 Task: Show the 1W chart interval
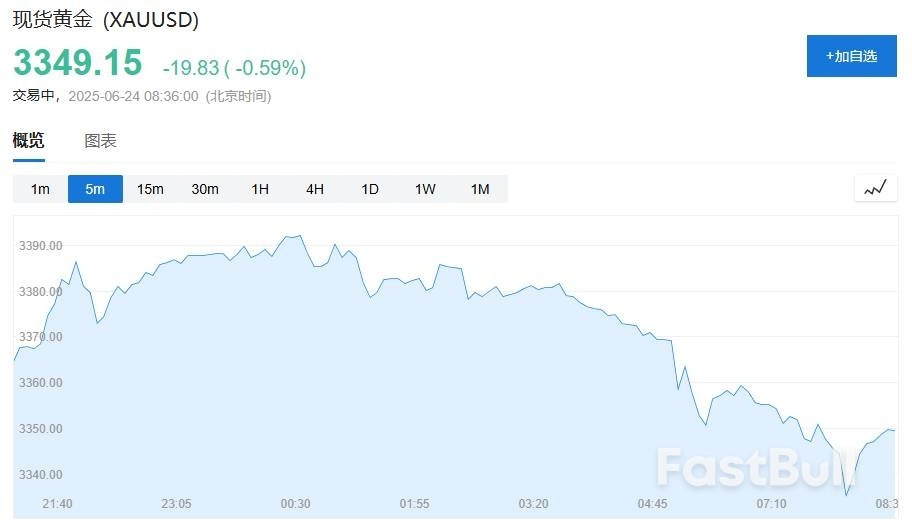[425, 189]
